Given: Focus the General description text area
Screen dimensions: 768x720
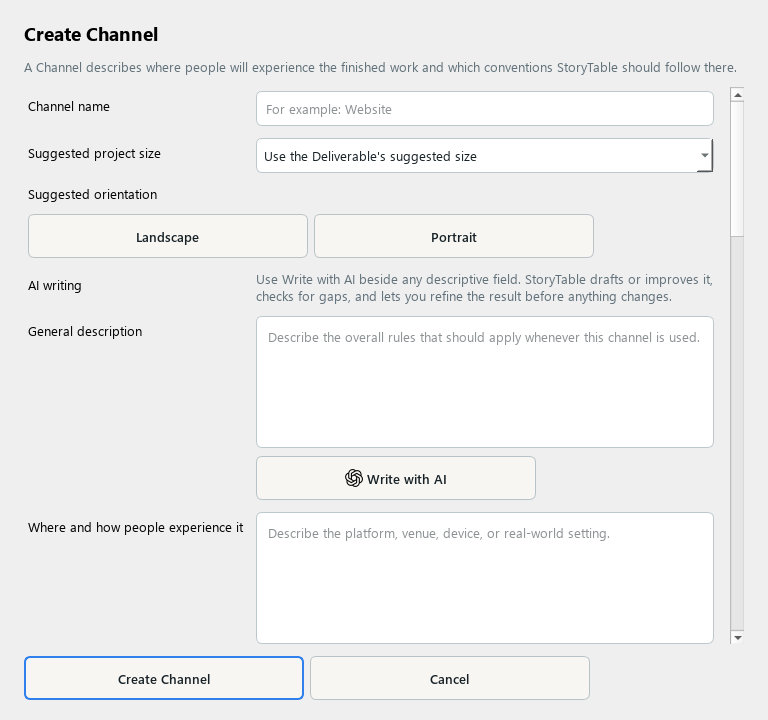Looking at the screenshot, I should [484, 382].
